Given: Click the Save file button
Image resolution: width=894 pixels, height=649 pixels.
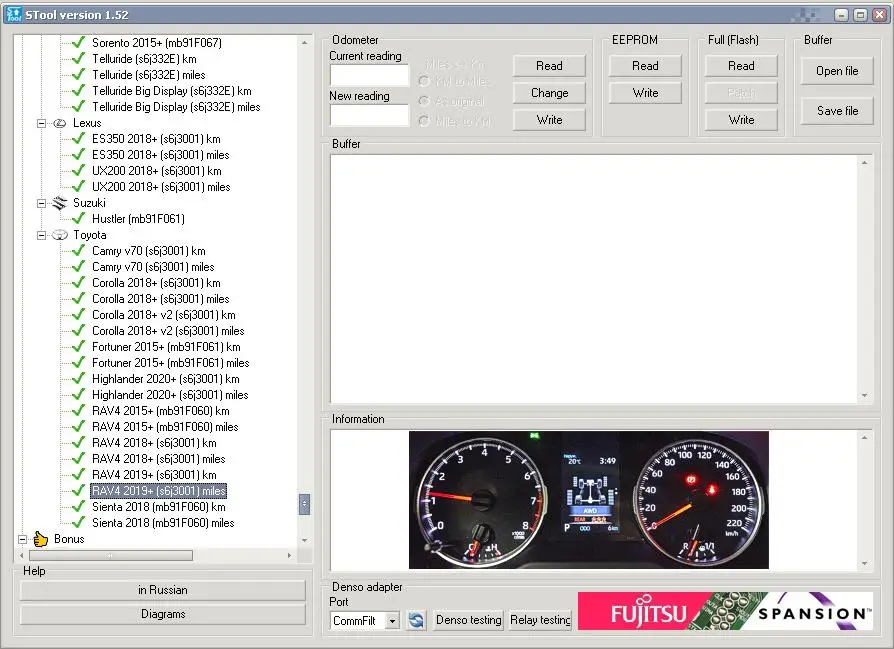Looking at the screenshot, I should (x=837, y=111).
